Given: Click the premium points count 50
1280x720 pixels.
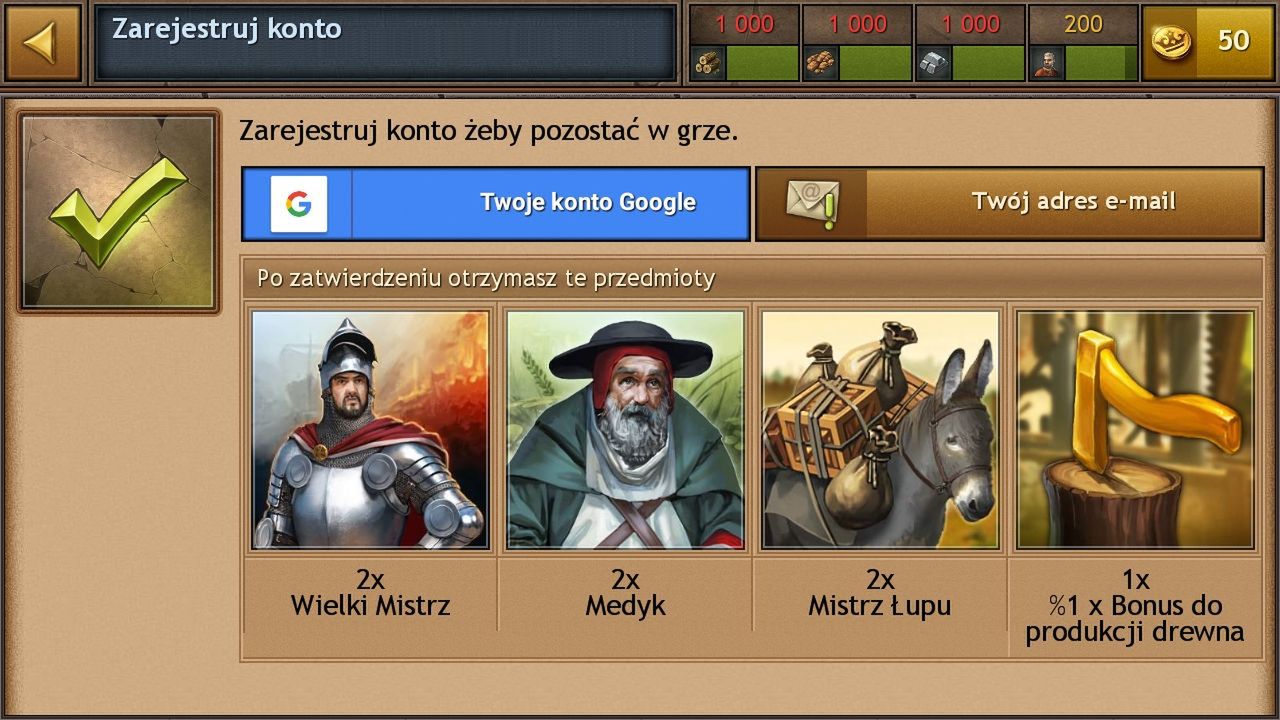Looking at the screenshot, I should tap(1233, 40).
